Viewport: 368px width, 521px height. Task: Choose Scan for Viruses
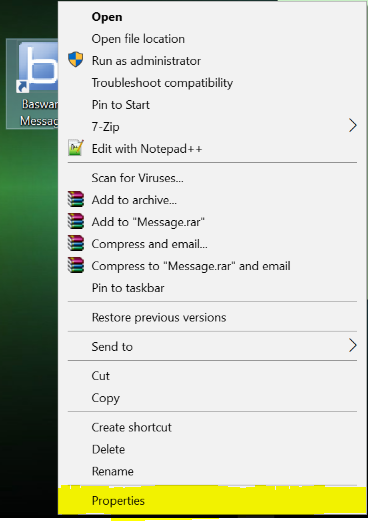pyautogui.click(x=137, y=178)
